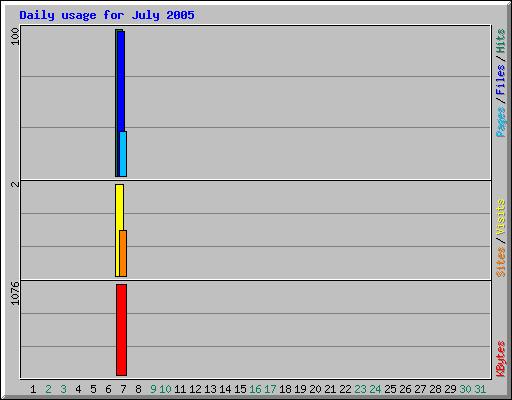Viewport: 512px width, 400px height.
Task: Click day "28" on the x-axis
Action: 435,389
